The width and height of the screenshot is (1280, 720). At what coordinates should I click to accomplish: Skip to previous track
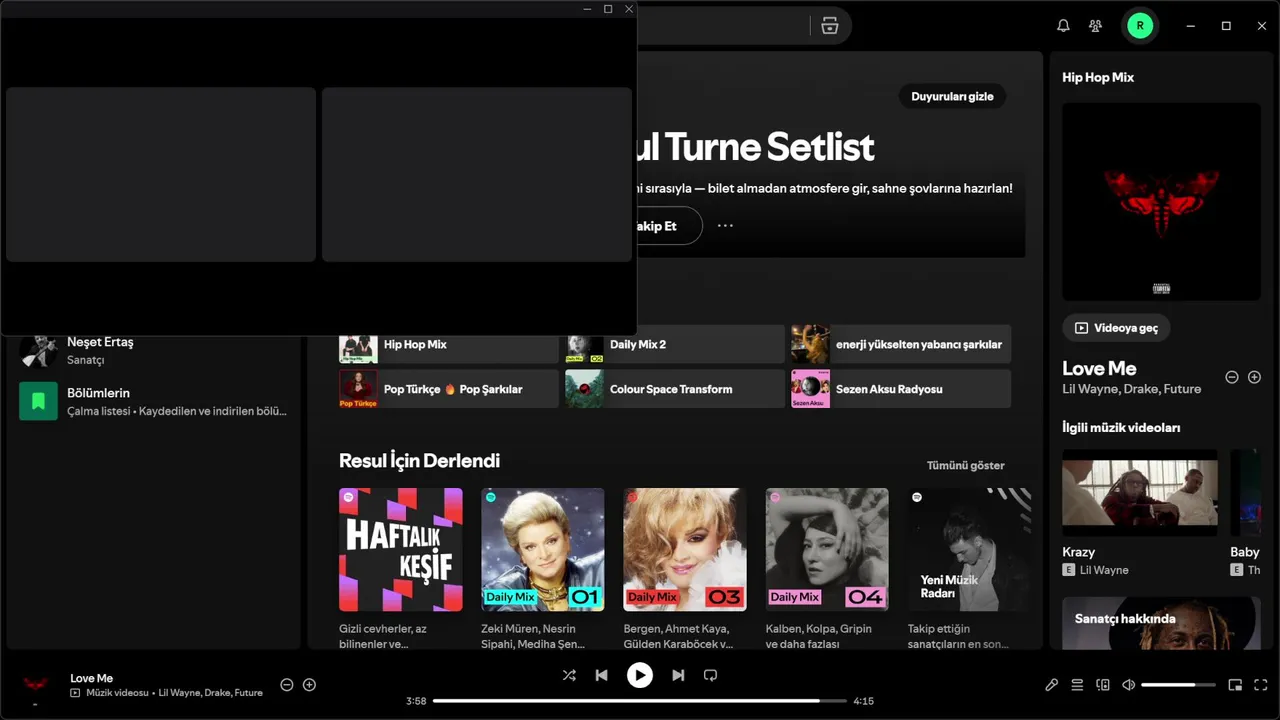click(601, 676)
